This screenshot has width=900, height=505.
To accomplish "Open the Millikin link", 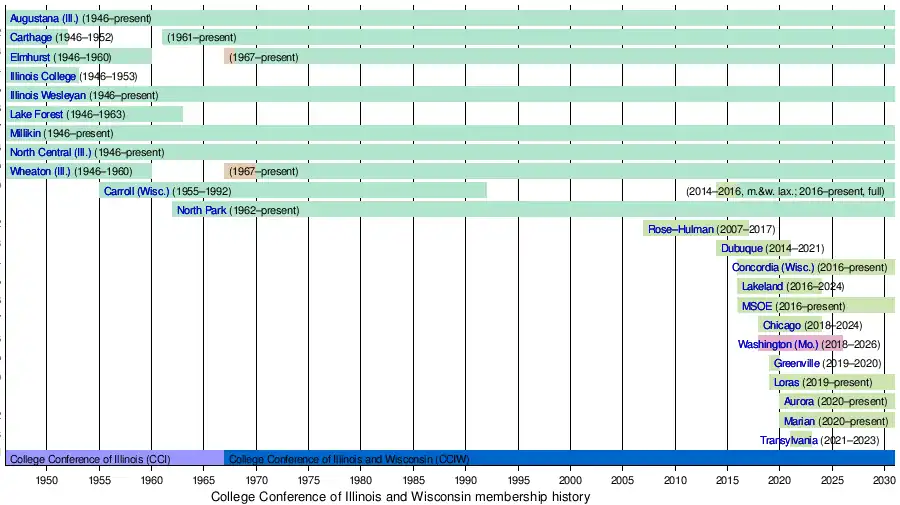I will [26, 133].
